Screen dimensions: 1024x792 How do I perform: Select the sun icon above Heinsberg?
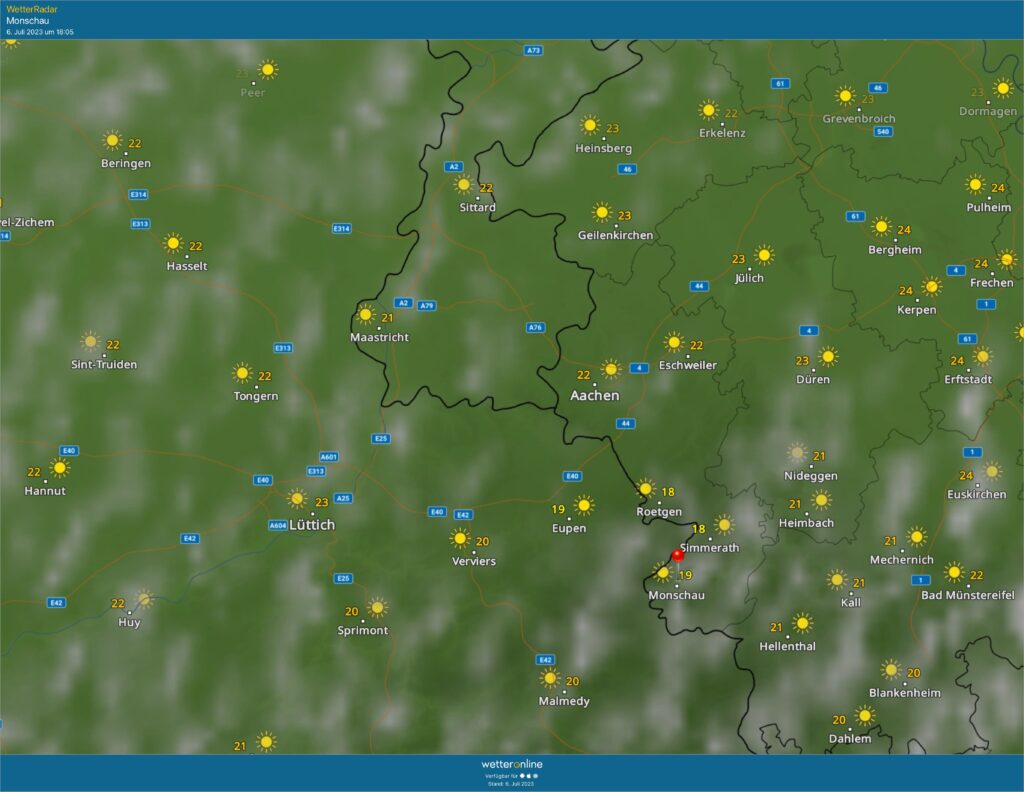point(590,125)
